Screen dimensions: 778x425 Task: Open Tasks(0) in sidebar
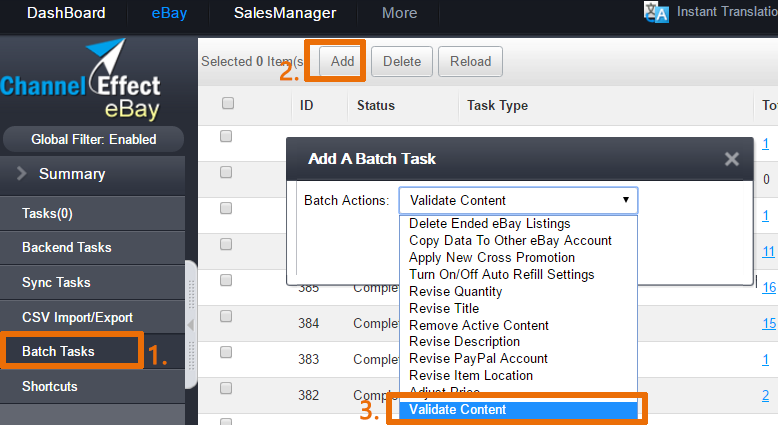92,213
